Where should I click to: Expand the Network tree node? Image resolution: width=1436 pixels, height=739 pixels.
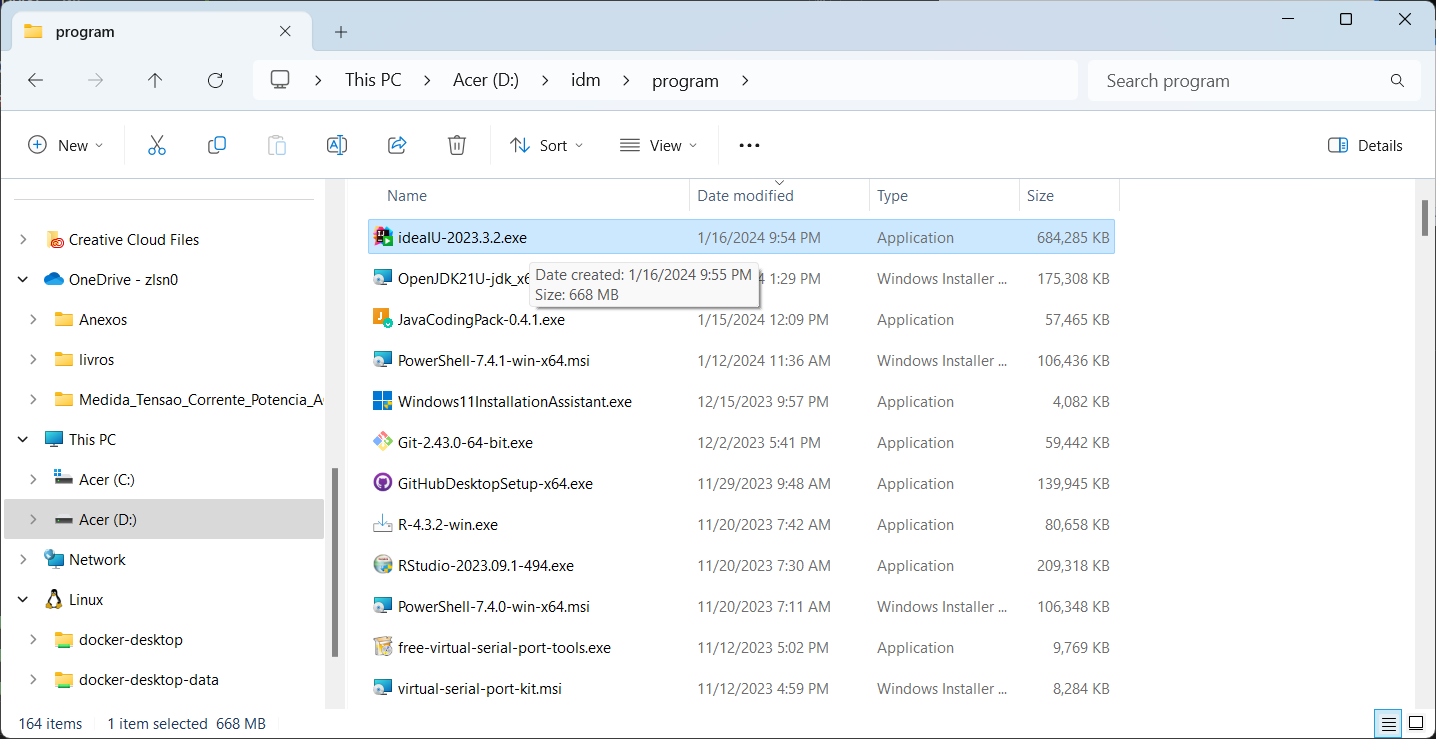pyautogui.click(x=23, y=560)
